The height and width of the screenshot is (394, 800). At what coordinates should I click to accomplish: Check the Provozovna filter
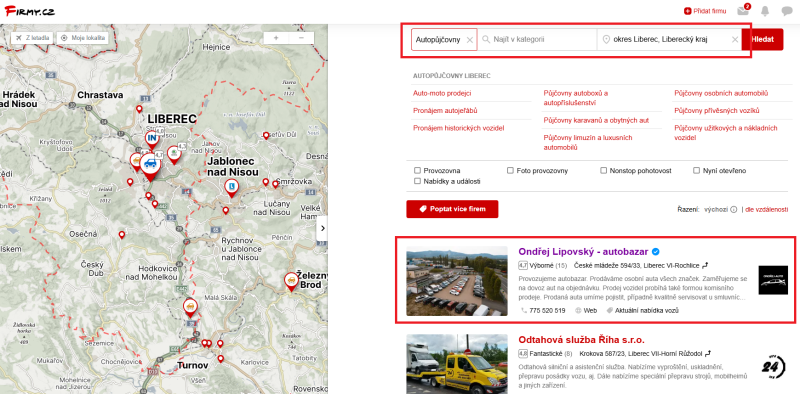point(417,170)
